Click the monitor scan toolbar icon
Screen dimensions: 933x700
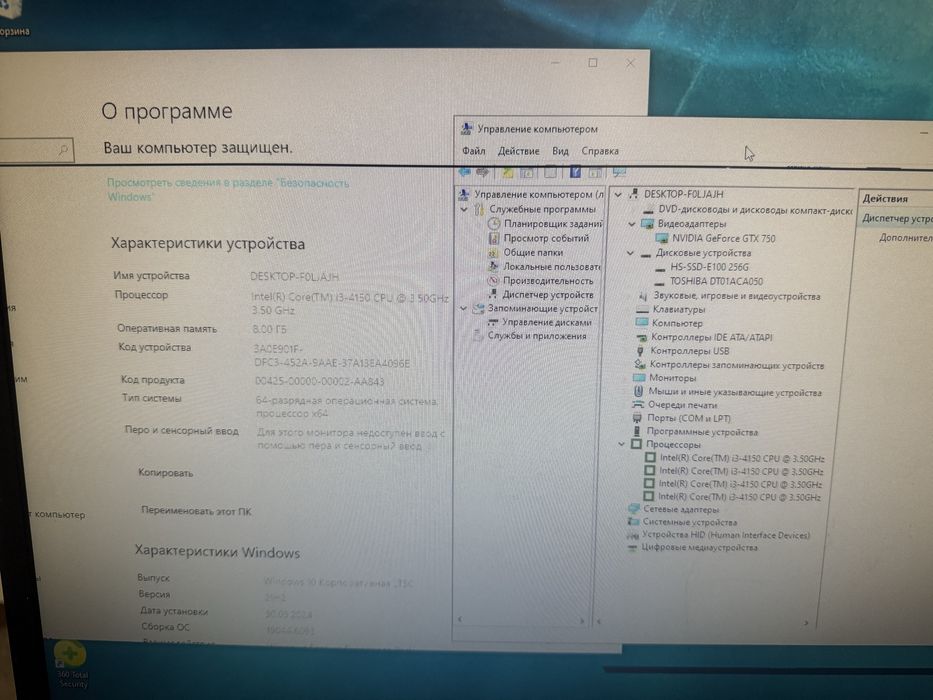pyautogui.click(x=619, y=173)
